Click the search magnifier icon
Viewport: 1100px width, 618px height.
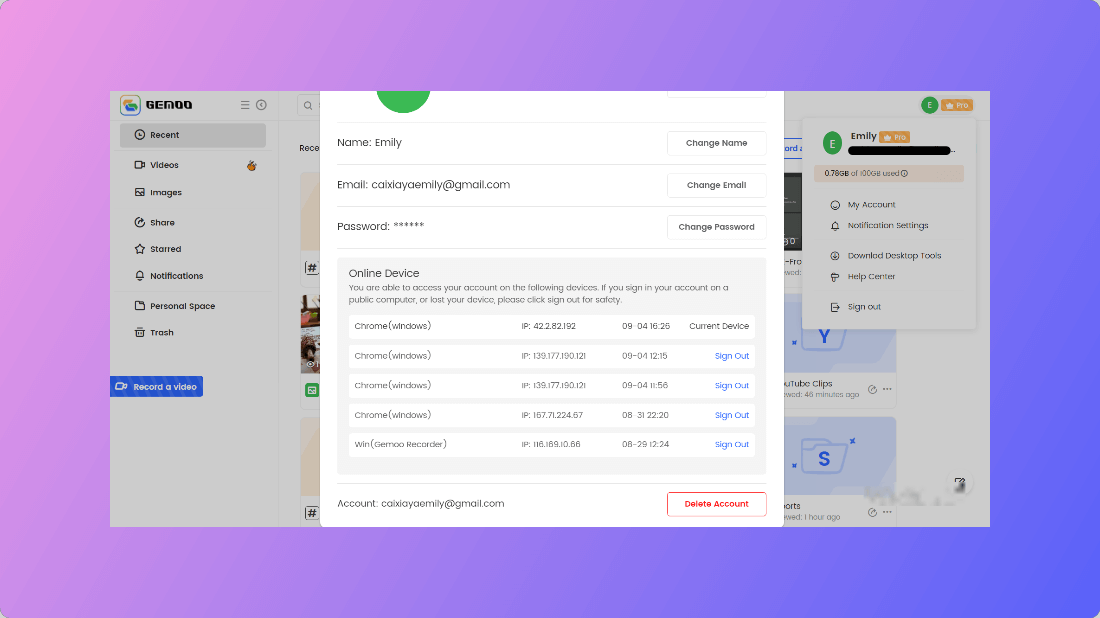click(308, 105)
